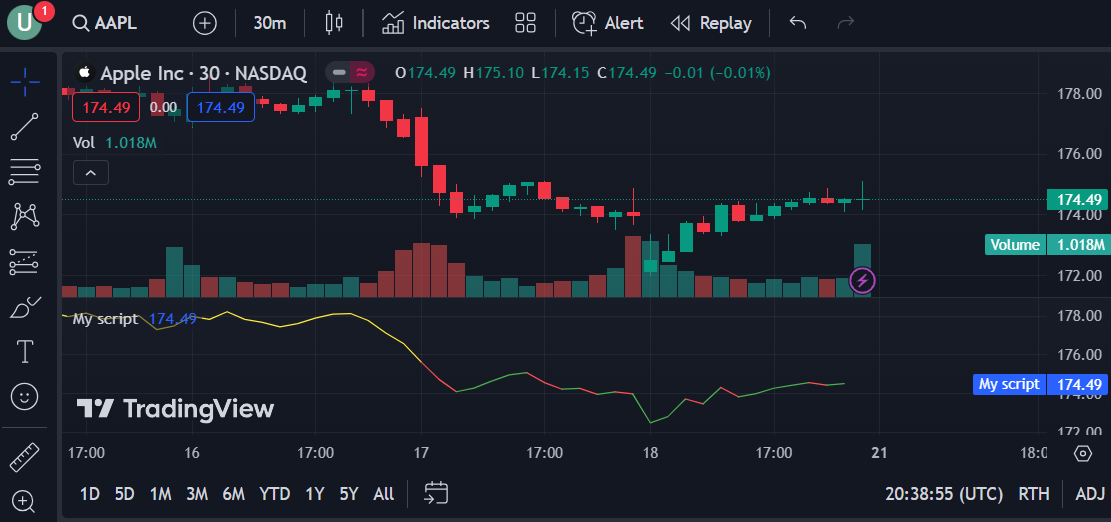Select the brush drawing tool
Screen dimensions: 1111x522
point(25,307)
